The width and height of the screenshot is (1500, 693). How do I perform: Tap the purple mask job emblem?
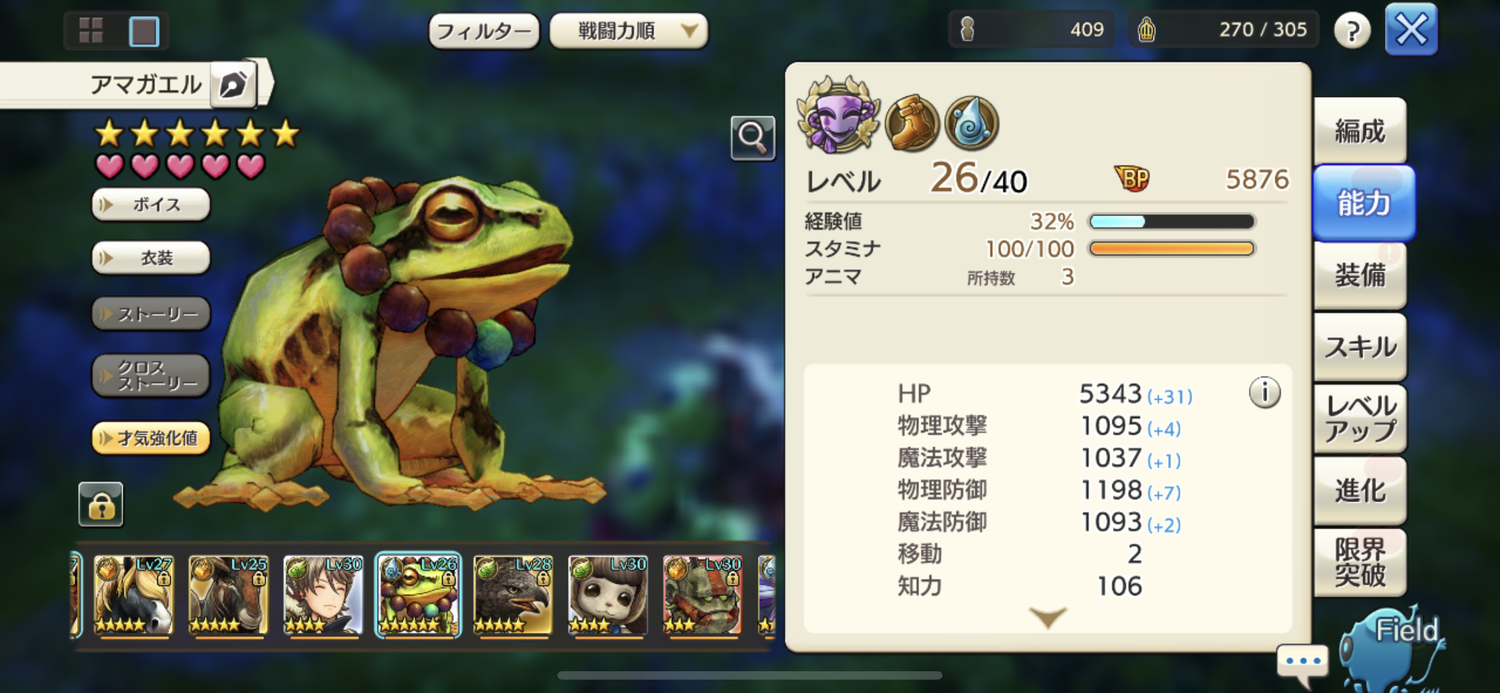pyautogui.click(x=838, y=115)
